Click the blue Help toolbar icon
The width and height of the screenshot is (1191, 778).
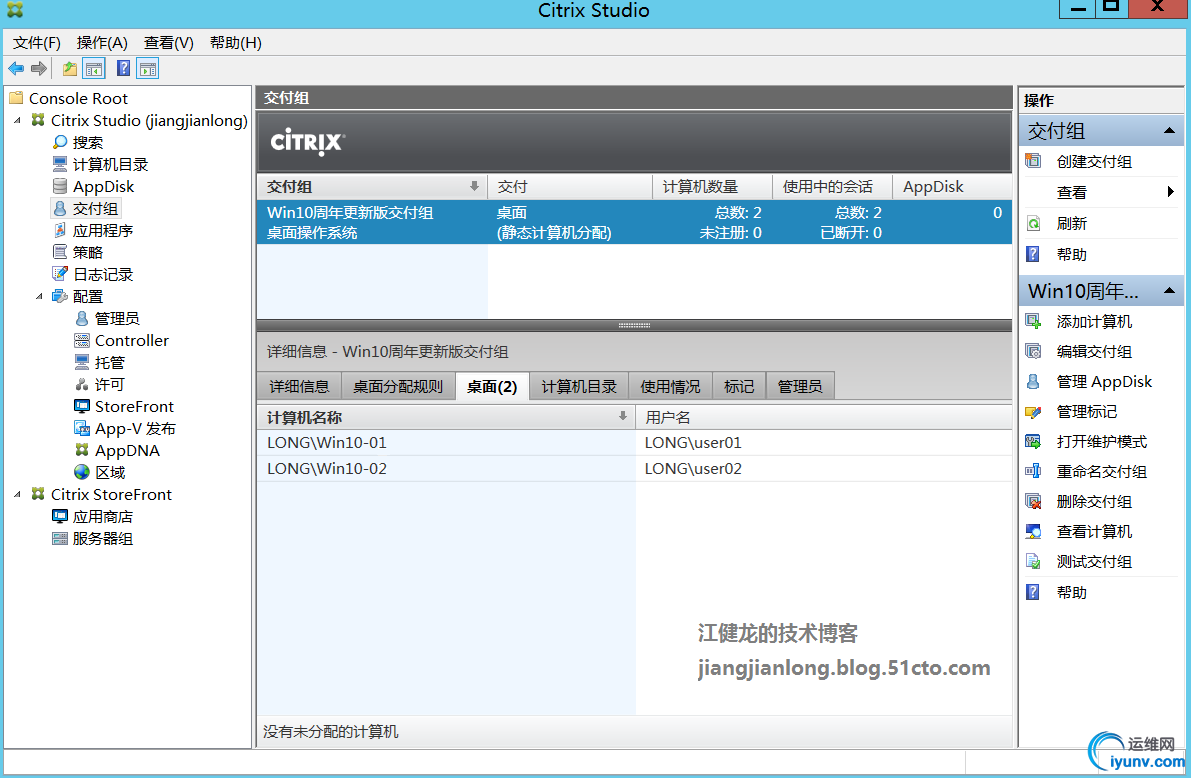(x=123, y=68)
